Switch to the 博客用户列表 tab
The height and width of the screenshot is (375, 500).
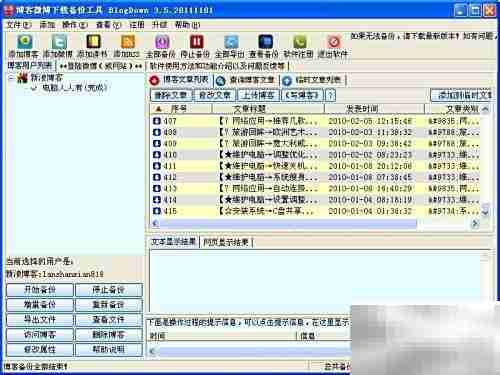point(30,66)
